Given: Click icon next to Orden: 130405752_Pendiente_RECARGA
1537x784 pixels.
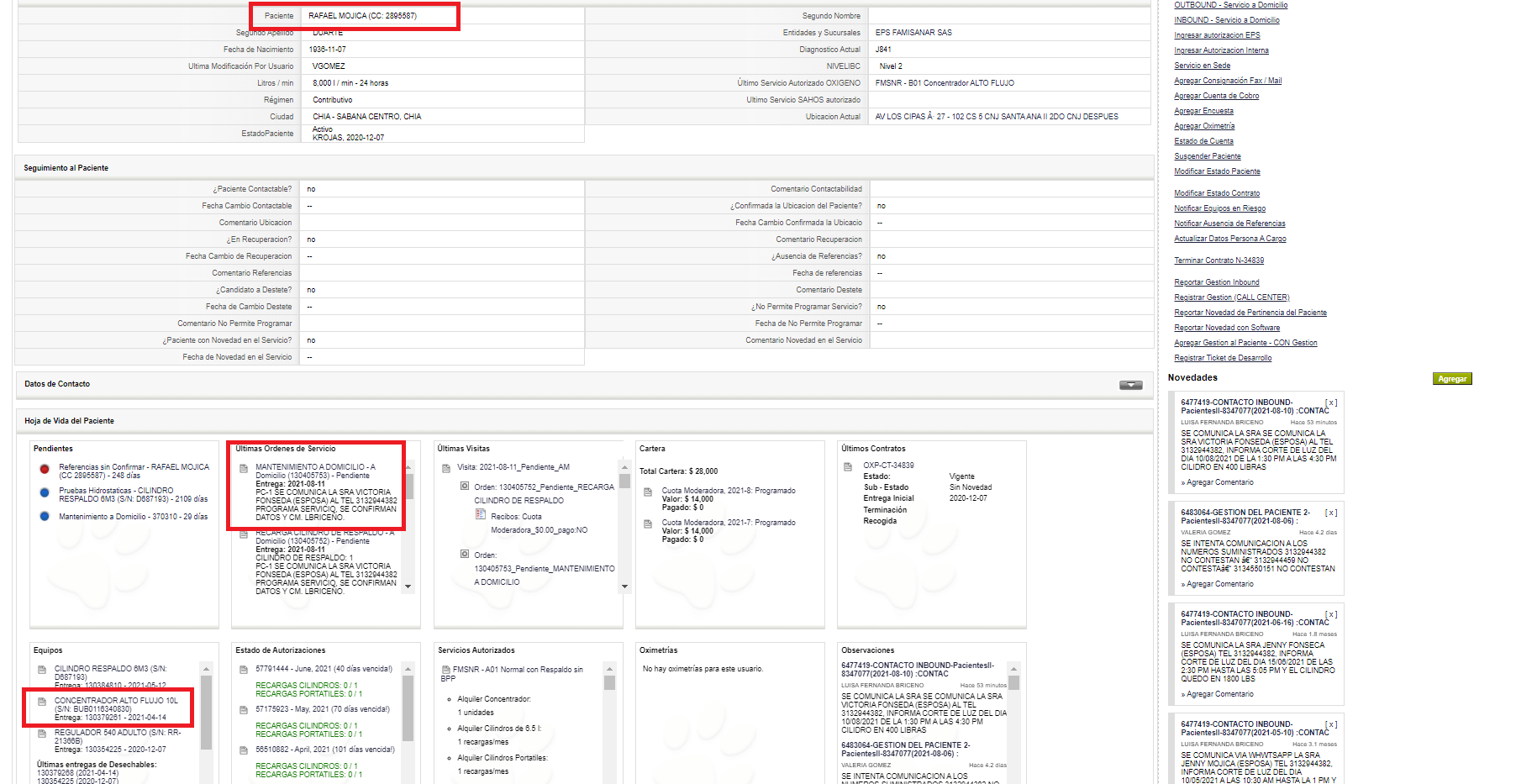Looking at the screenshot, I should [x=464, y=486].
